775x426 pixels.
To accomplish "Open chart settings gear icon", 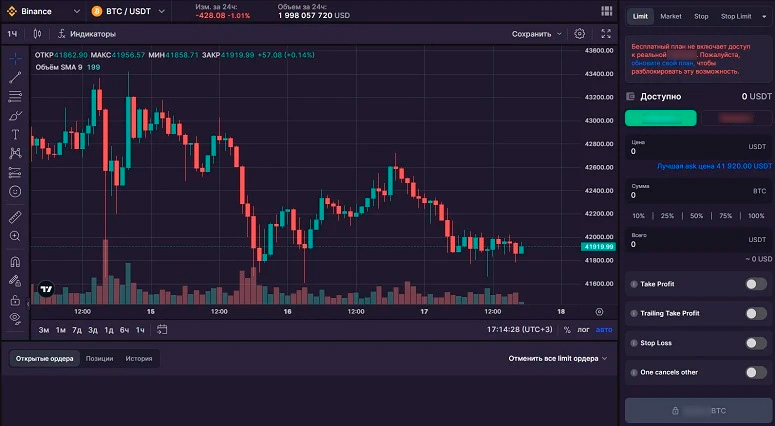I will click(x=580, y=34).
